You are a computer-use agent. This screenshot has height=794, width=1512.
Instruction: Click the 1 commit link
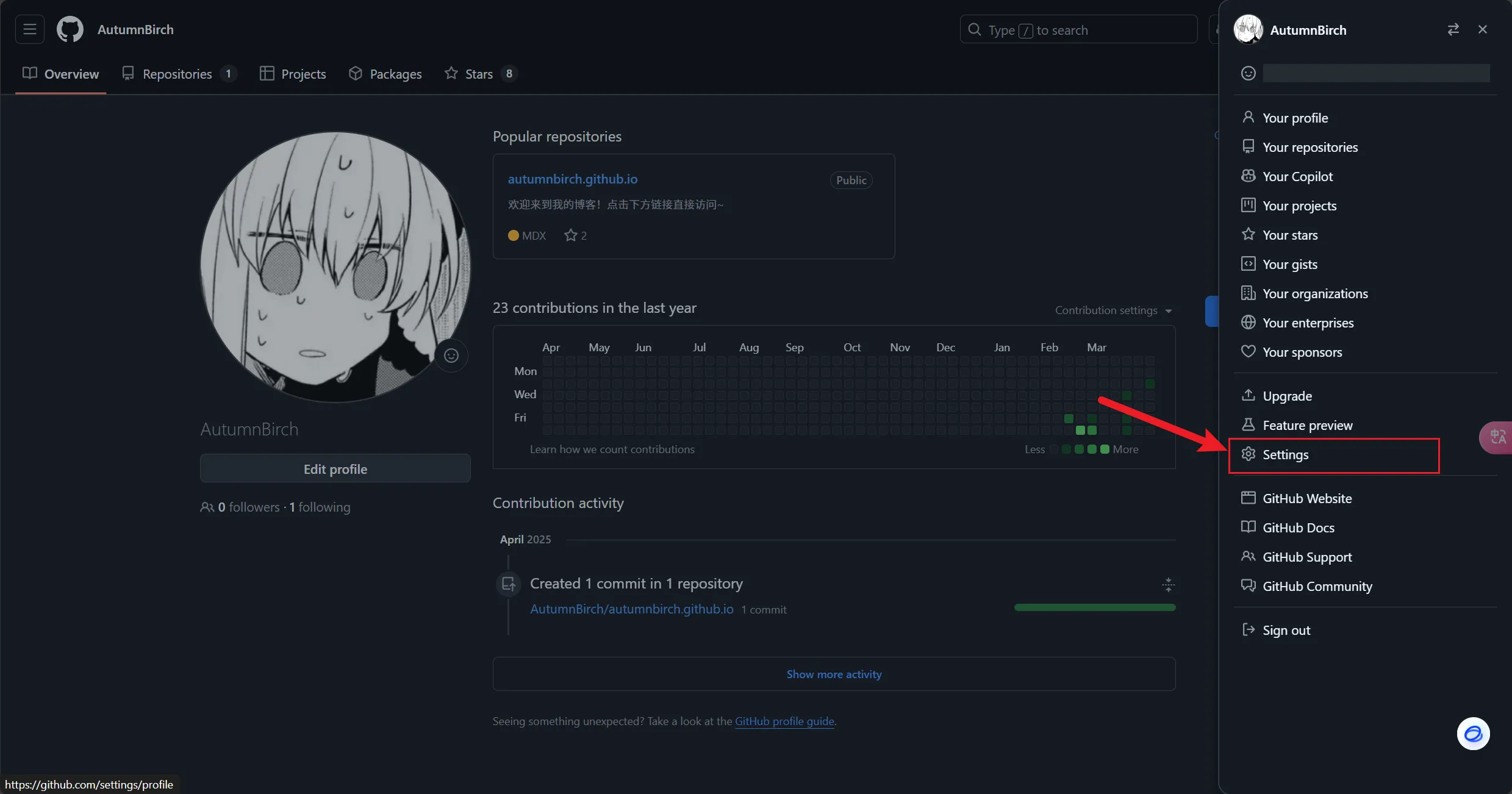click(x=764, y=610)
